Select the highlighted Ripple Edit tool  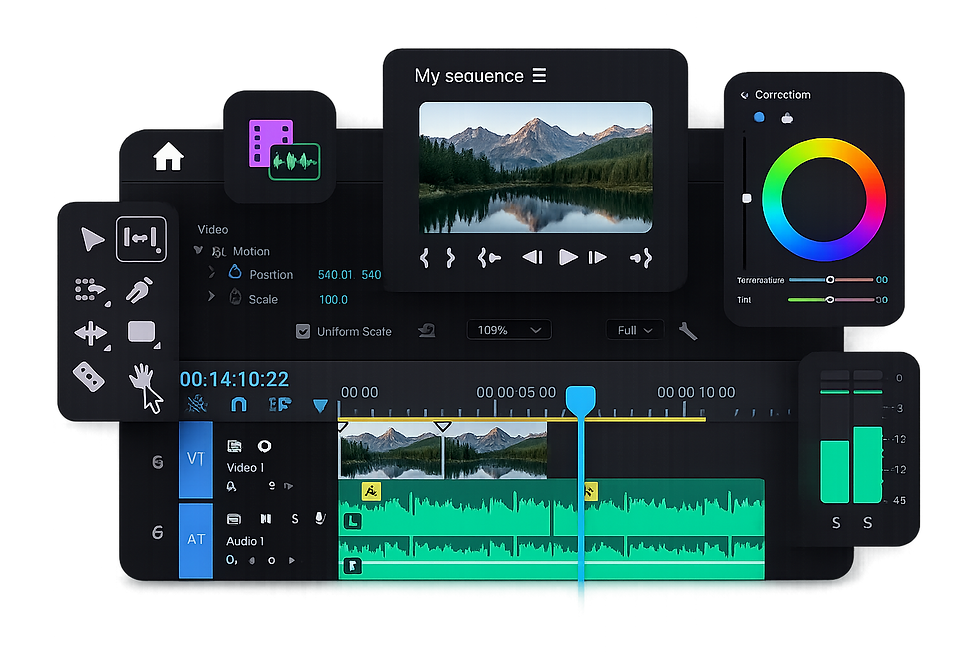[x=141, y=239]
